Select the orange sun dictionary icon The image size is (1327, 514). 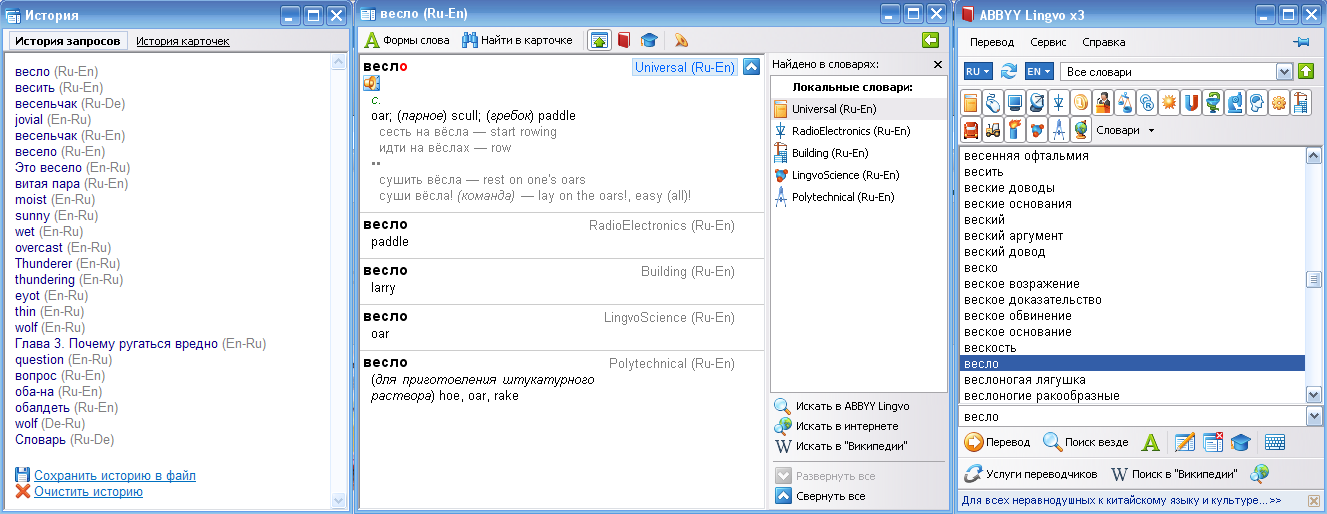point(1169,102)
